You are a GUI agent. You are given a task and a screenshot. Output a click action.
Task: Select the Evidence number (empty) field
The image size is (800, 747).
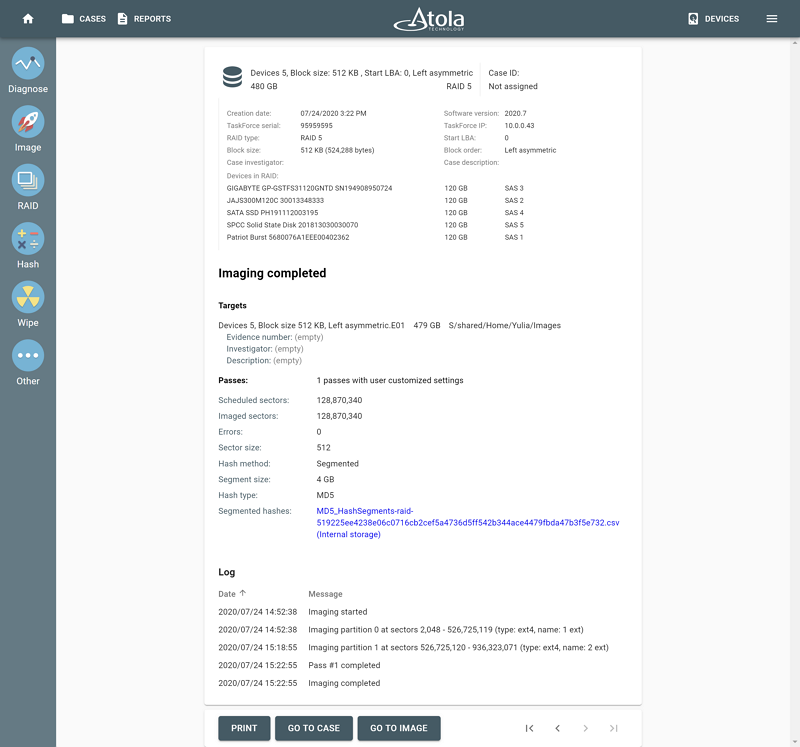(x=275, y=337)
